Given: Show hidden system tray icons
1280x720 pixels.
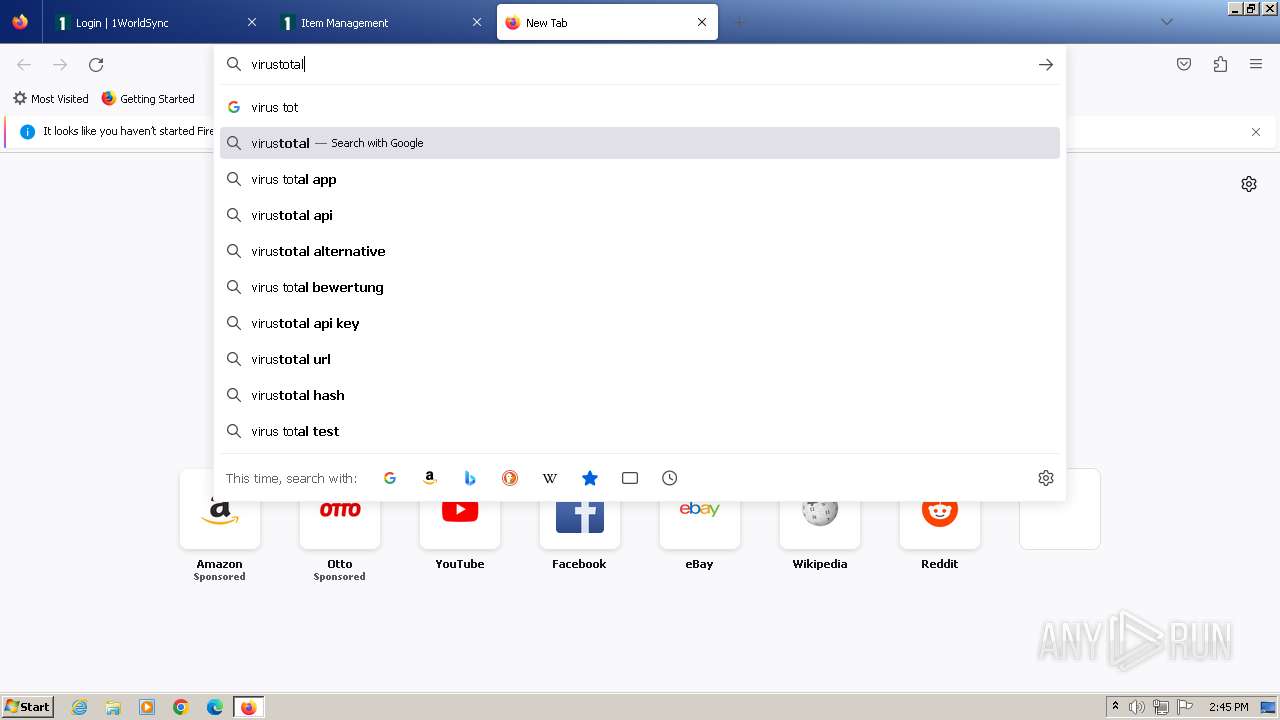Looking at the screenshot, I should (1115, 707).
